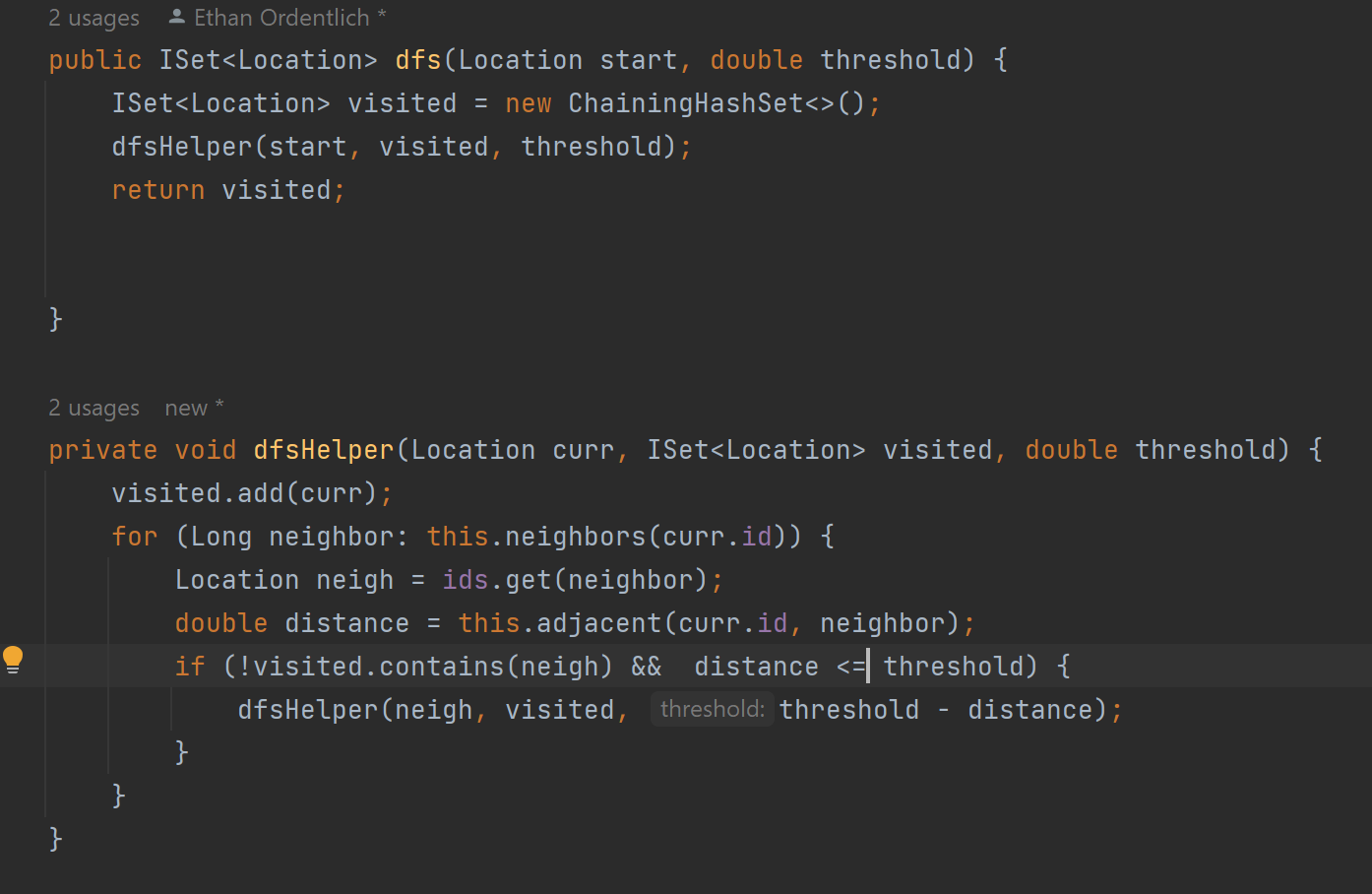Click the public keyword
1372x894 pixels.
[x=94, y=60]
